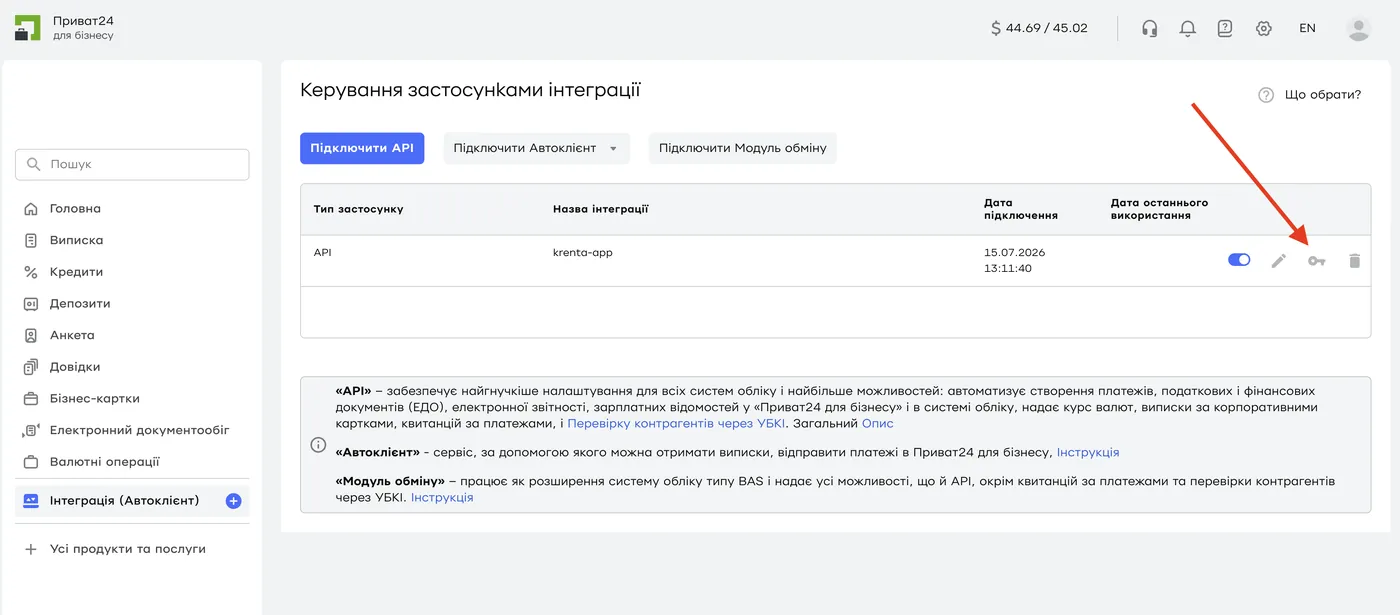Click the Кредити percent icon

(x=30, y=272)
